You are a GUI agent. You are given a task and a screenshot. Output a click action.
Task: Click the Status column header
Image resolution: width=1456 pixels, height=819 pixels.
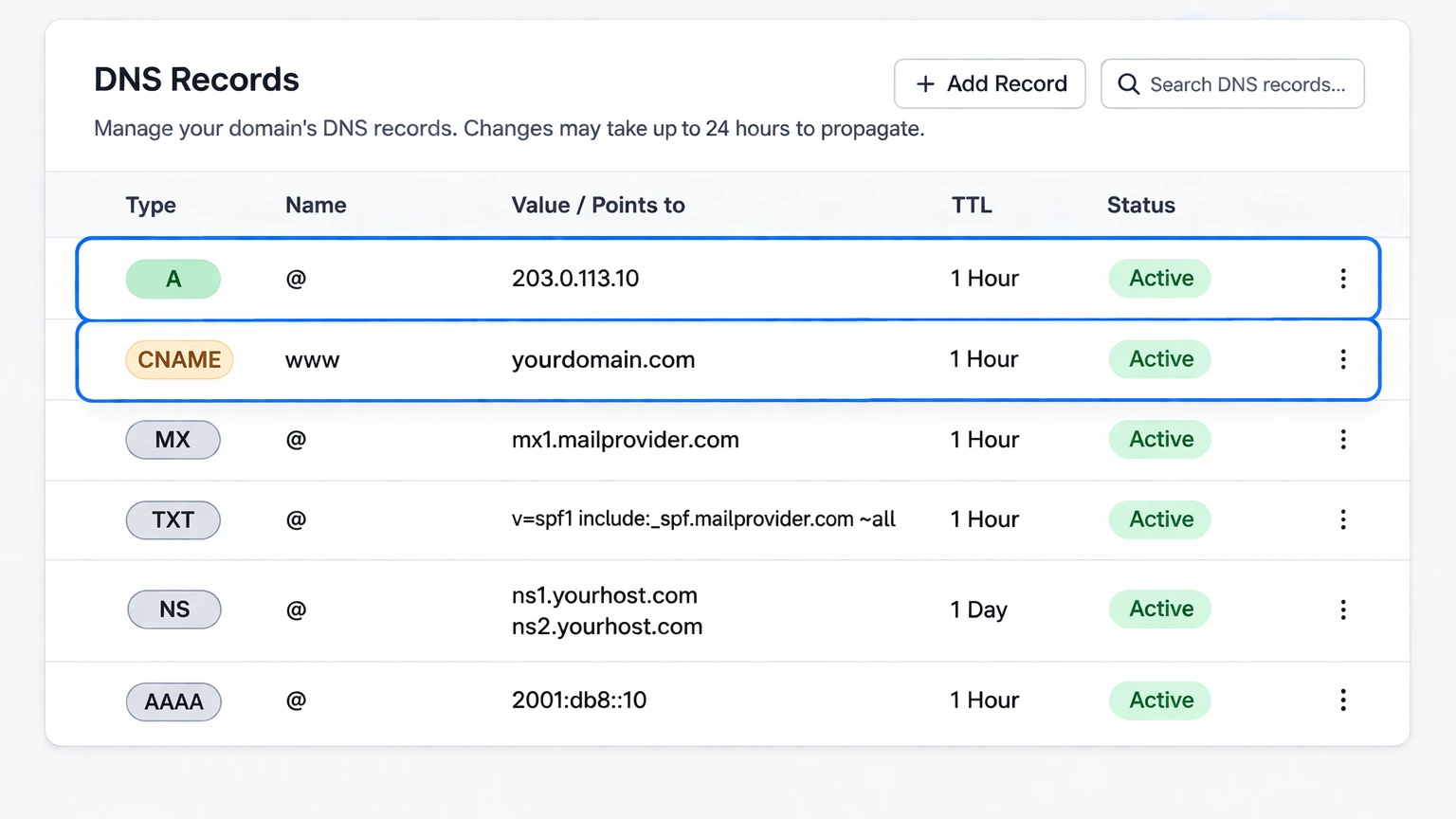point(1140,205)
